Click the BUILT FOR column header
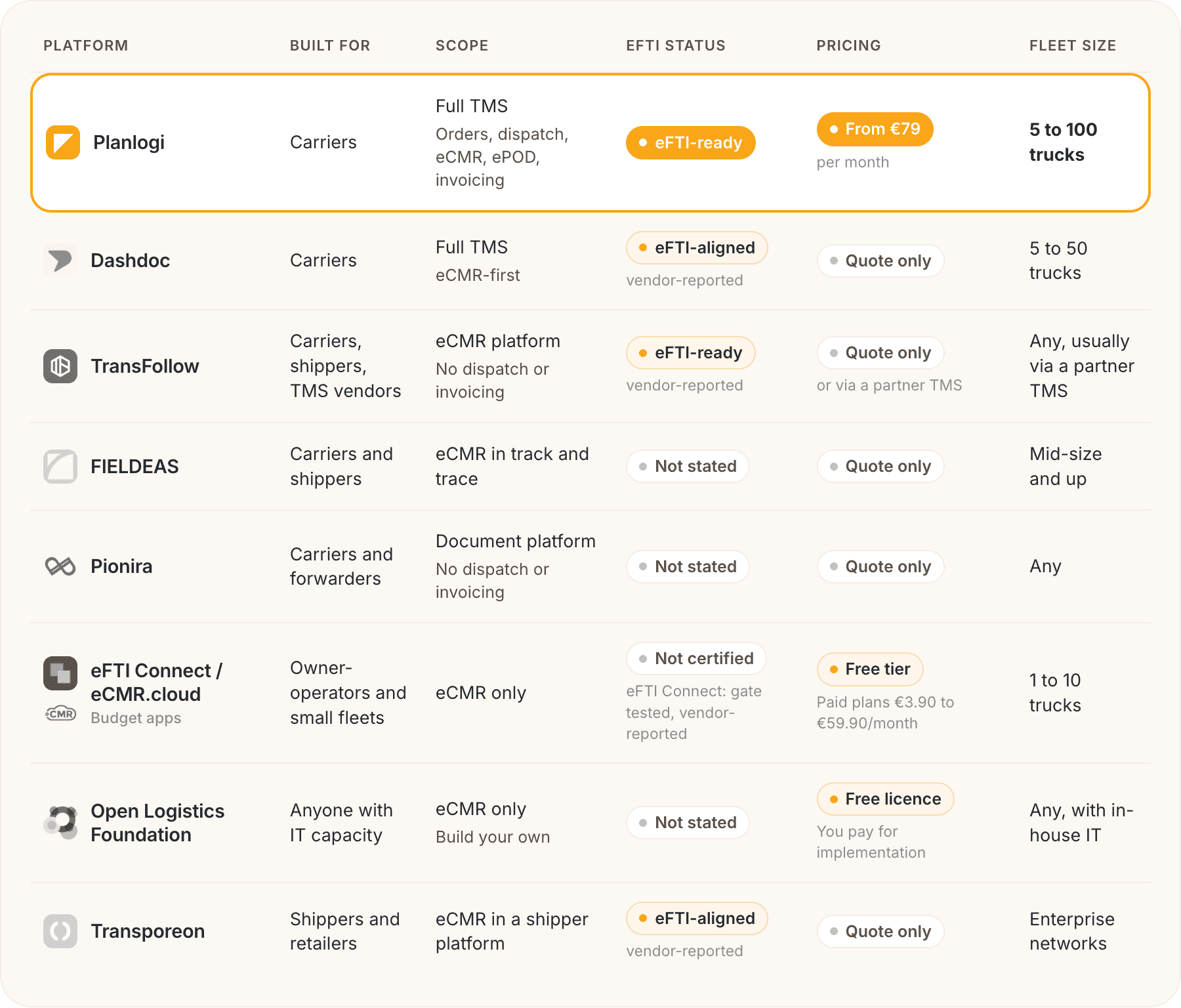 click(x=330, y=45)
